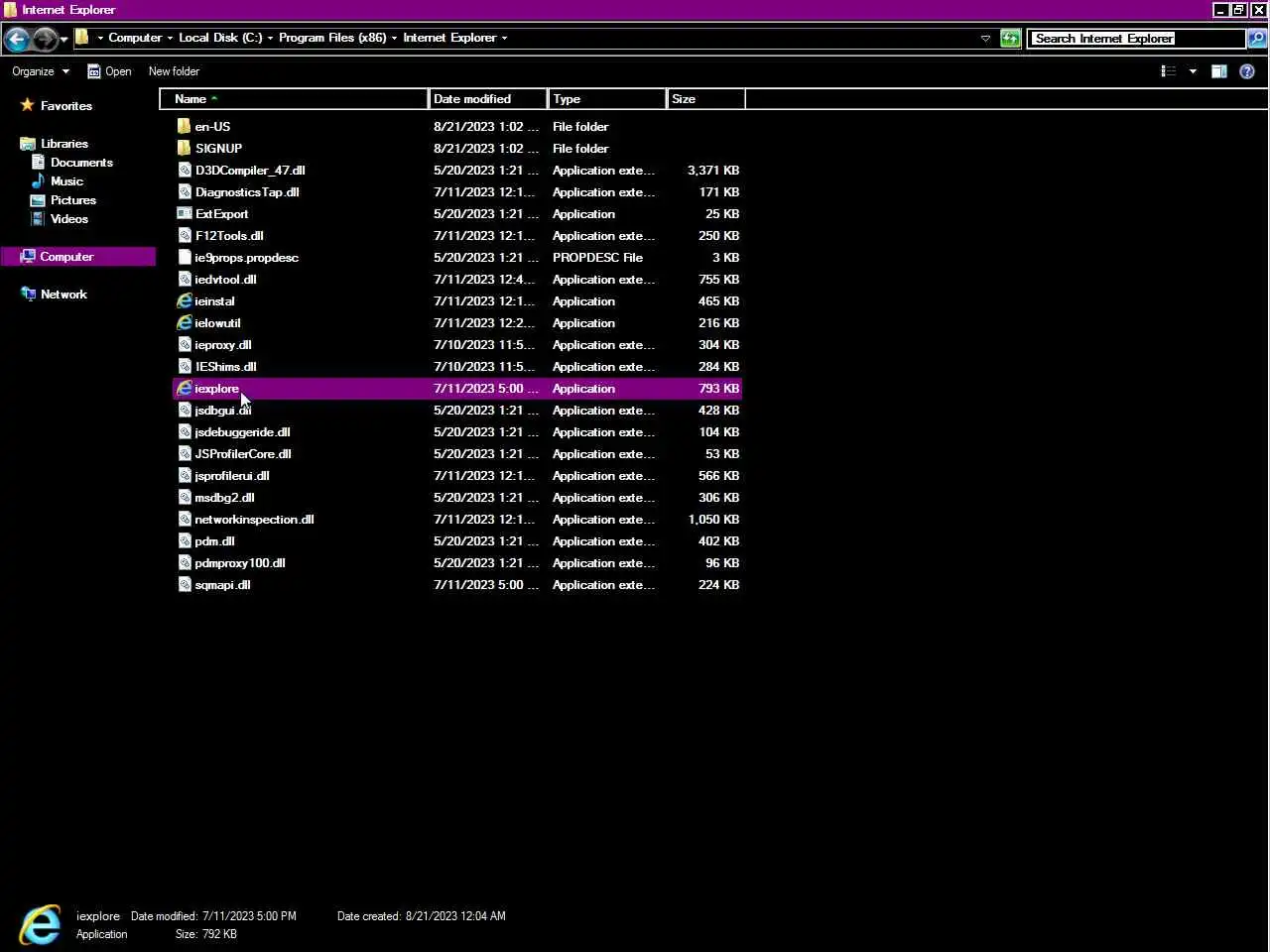Select sqmapi.dll file name
This screenshot has width=1270, height=952.
(222, 585)
